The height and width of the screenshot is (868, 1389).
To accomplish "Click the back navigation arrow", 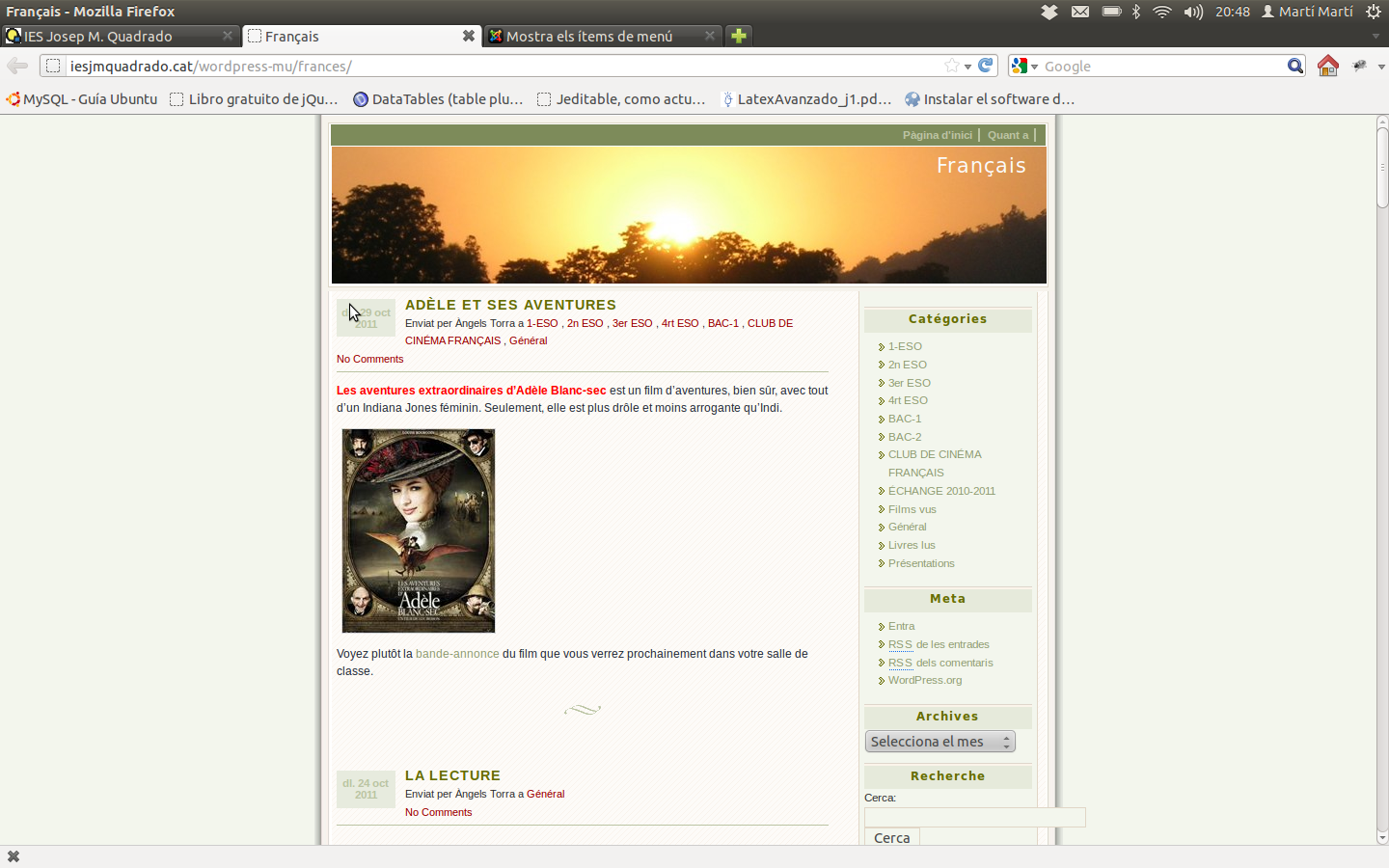I will click(17, 66).
